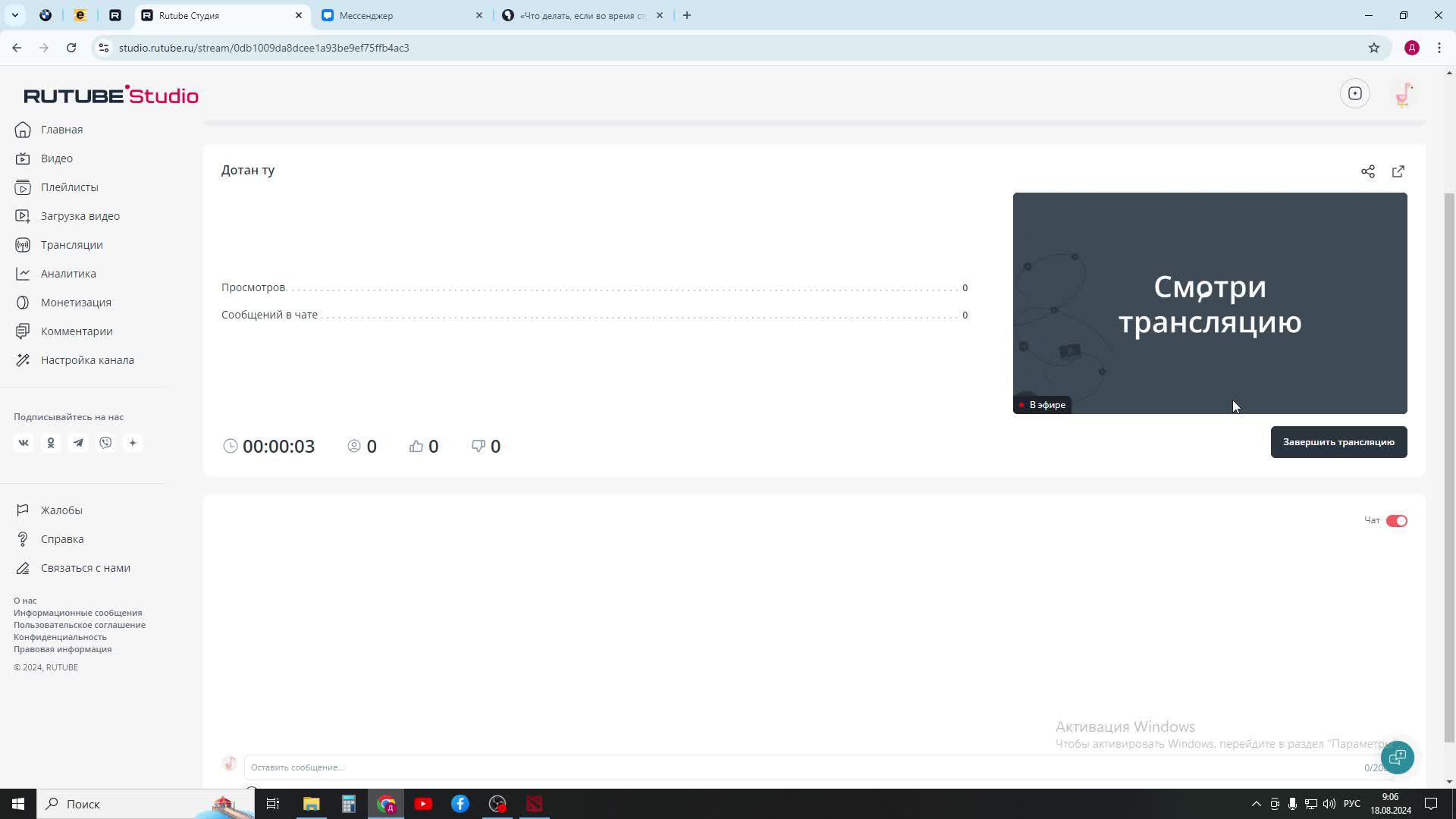Show hidden system tray icons
Screen dimensions: 1456x819
(1256, 804)
